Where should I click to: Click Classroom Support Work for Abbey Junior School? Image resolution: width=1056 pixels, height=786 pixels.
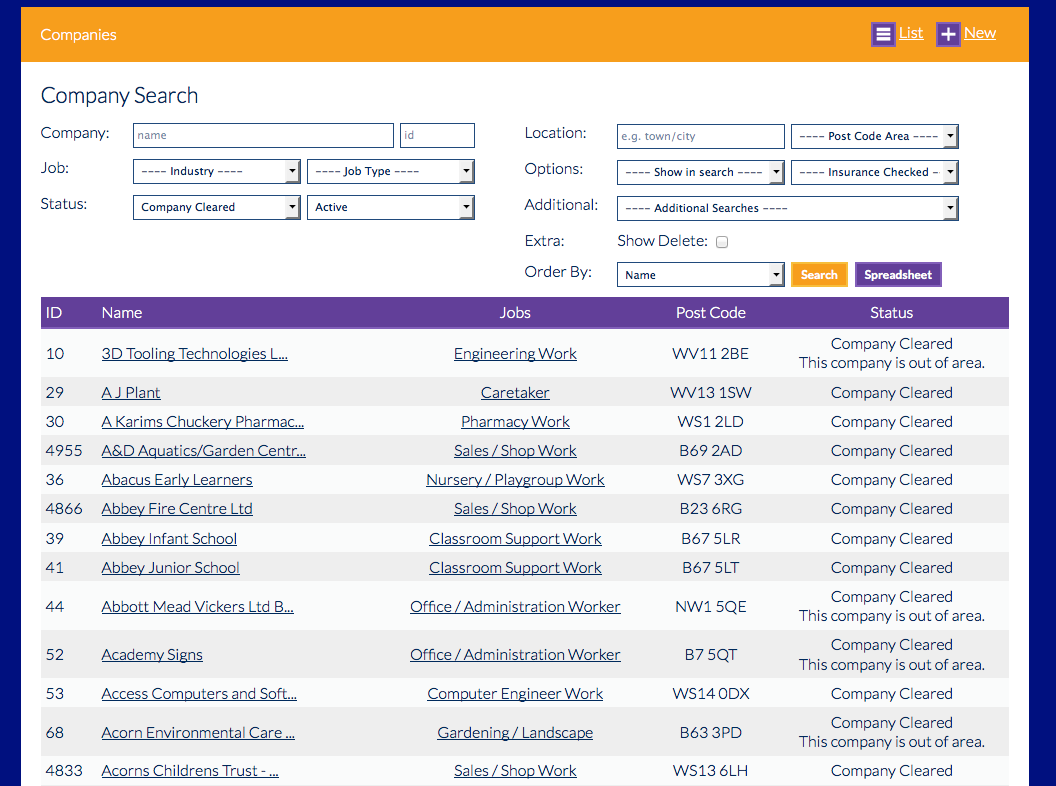(x=515, y=568)
